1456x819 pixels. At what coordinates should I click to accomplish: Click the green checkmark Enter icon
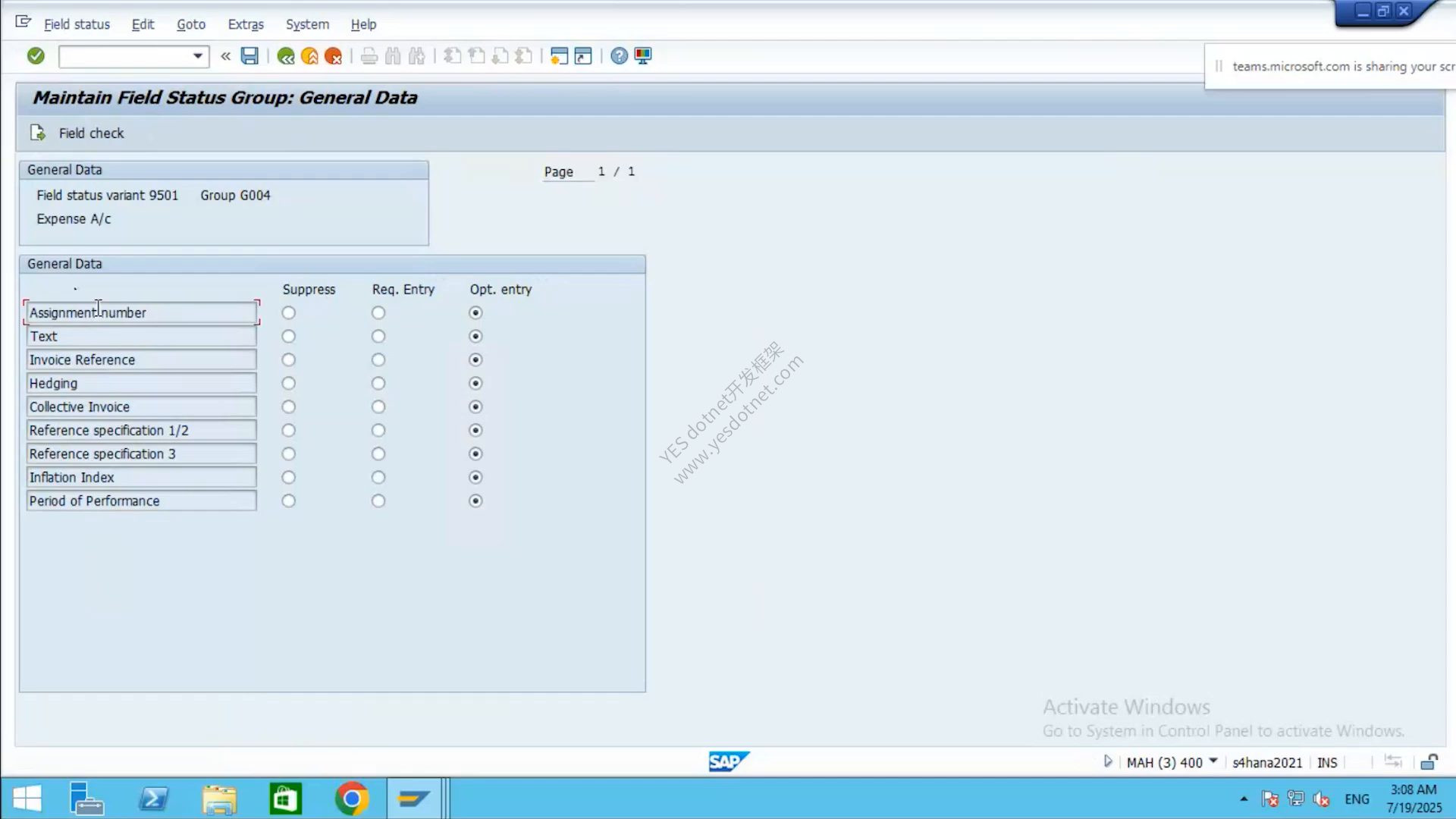(x=36, y=55)
